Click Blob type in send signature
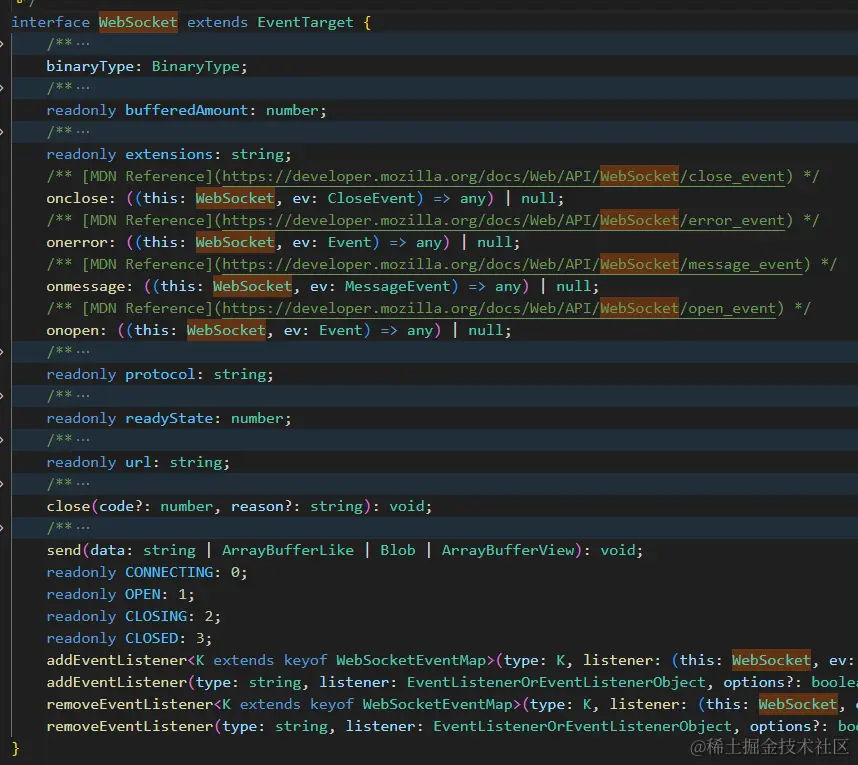This screenshot has height=765, width=858. (398, 550)
